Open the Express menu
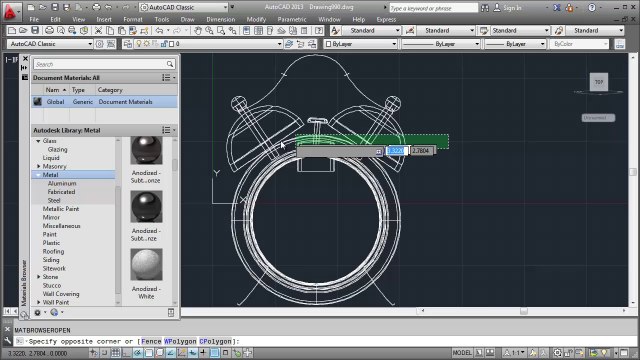Image resolution: width=640 pixels, height=360 pixels. point(386,19)
